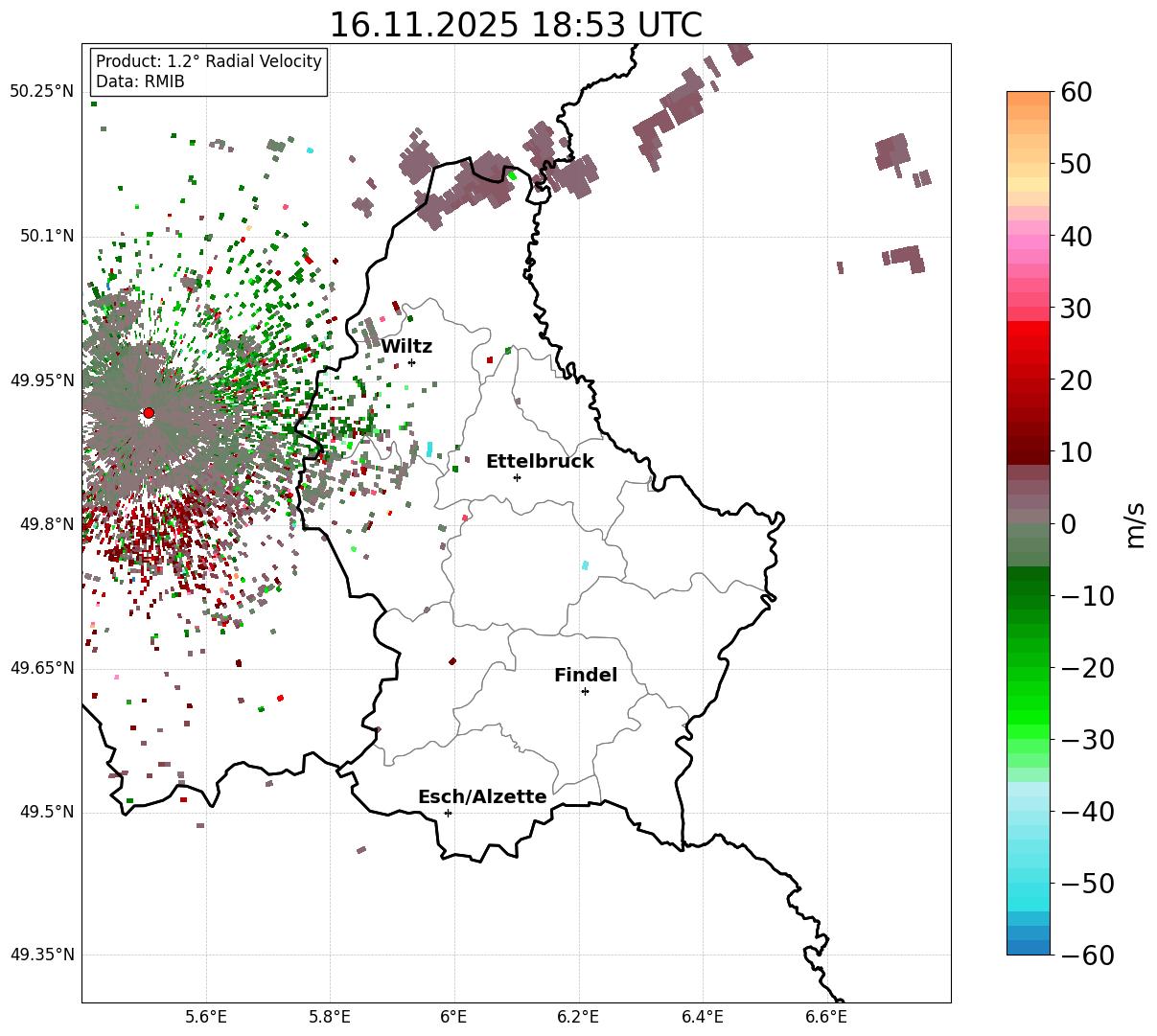Click the Esch/Alzette city label
Viewport: 1157px width, 1036px height.
click(x=482, y=797)
